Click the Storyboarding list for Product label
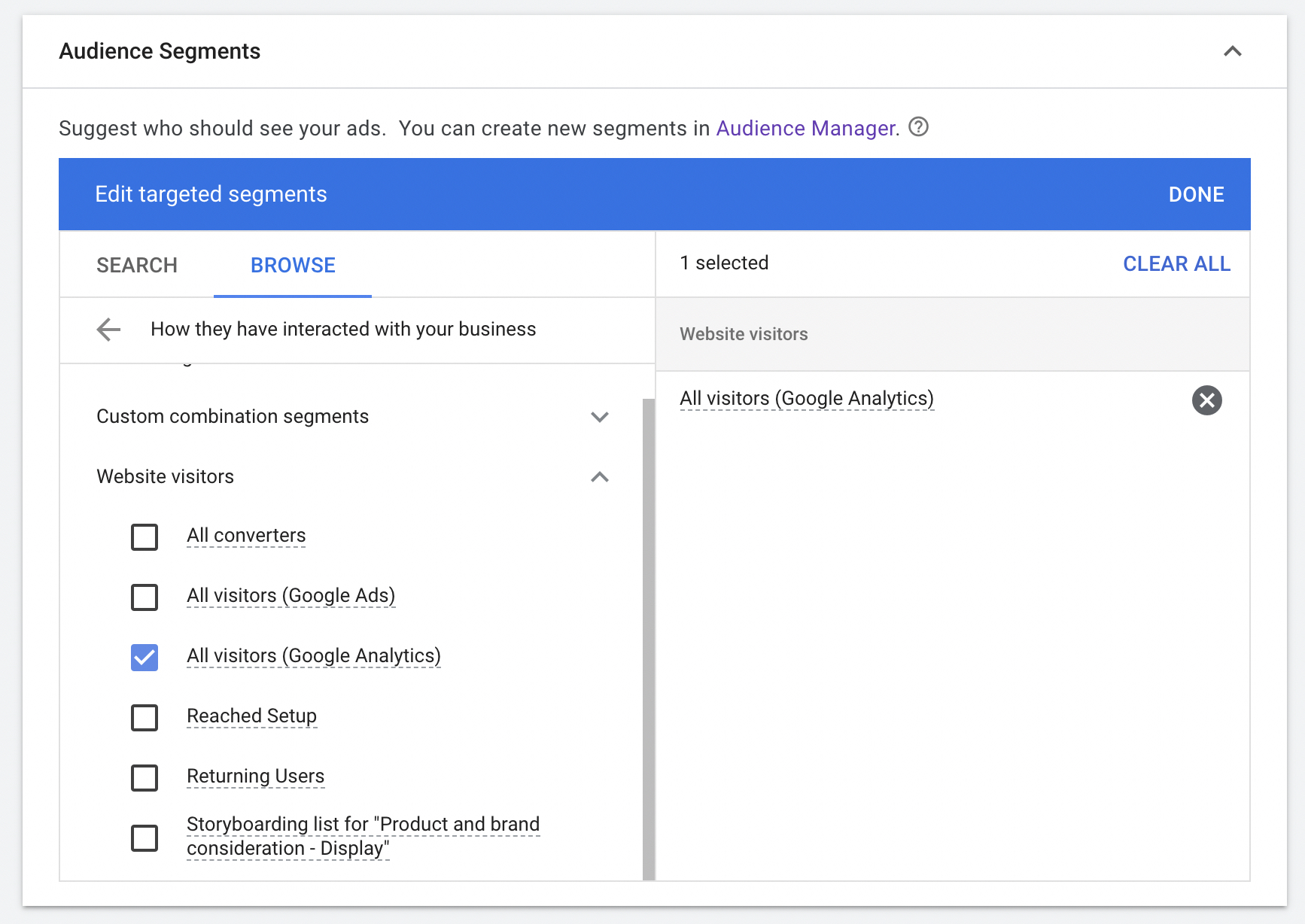Screen dimensions: 1305x924 point(363,837)
